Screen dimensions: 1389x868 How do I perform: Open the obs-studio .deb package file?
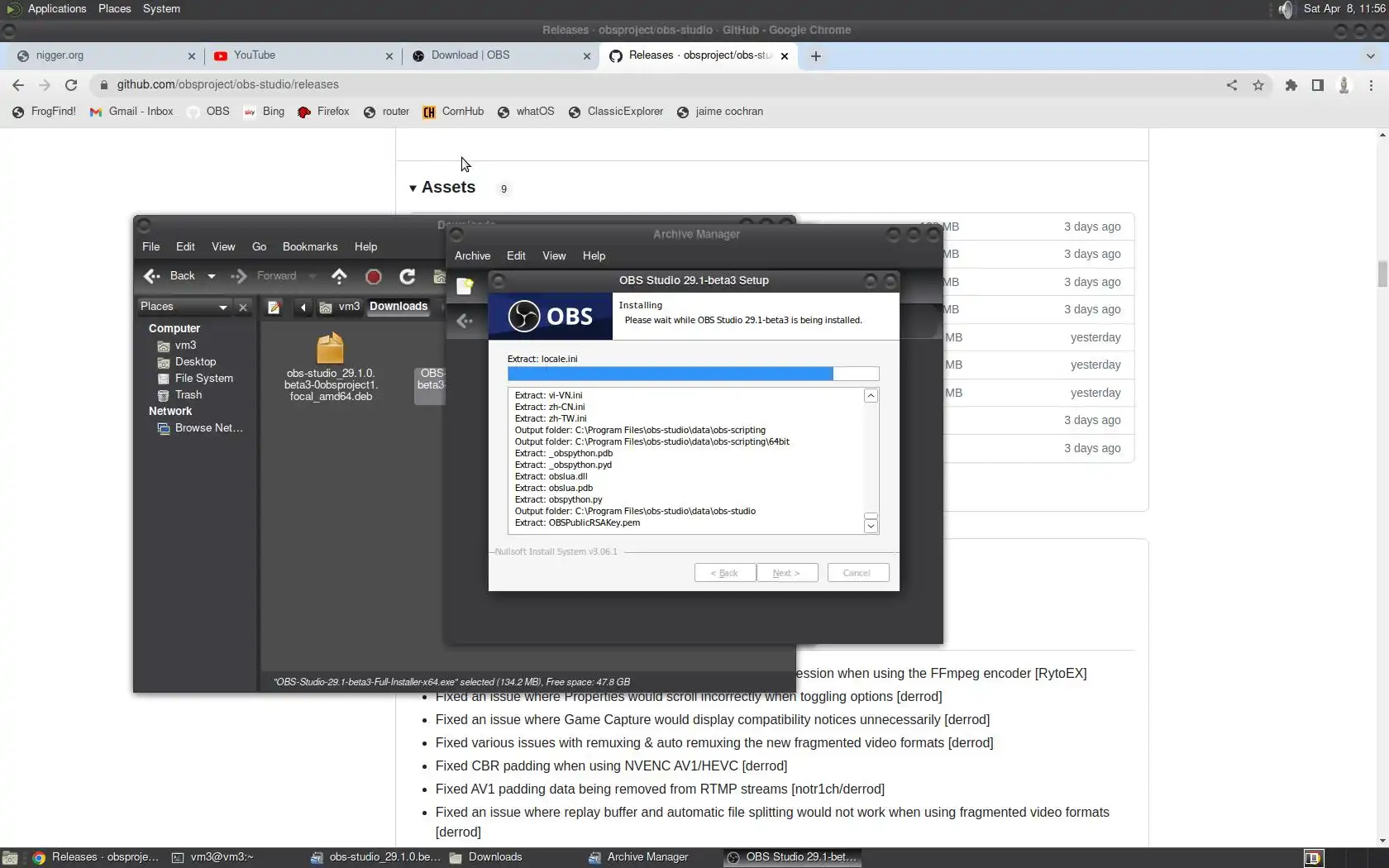point(331,367)
